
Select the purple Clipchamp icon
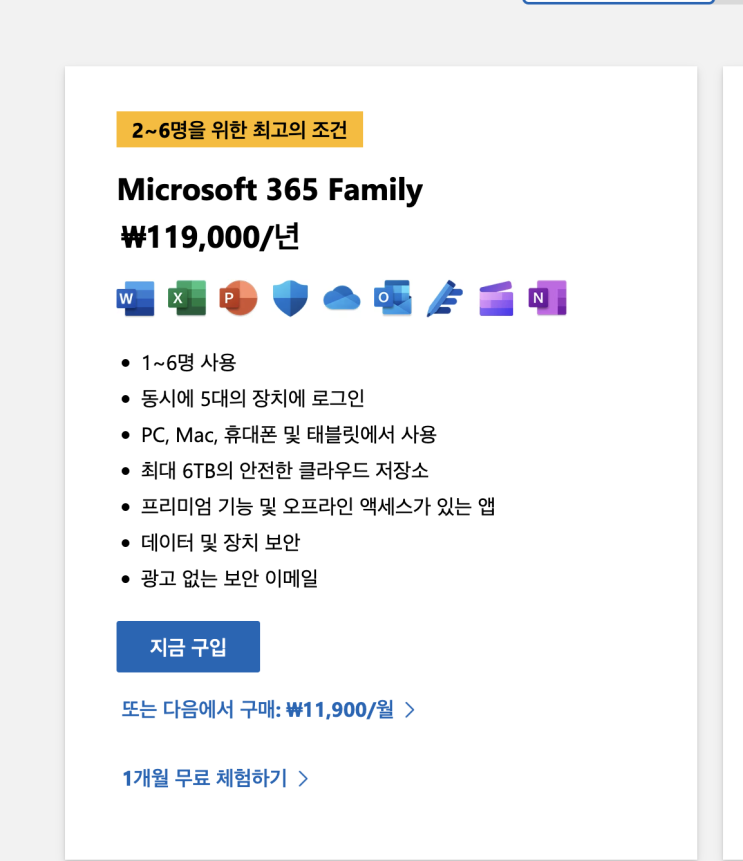click(496, 298)
